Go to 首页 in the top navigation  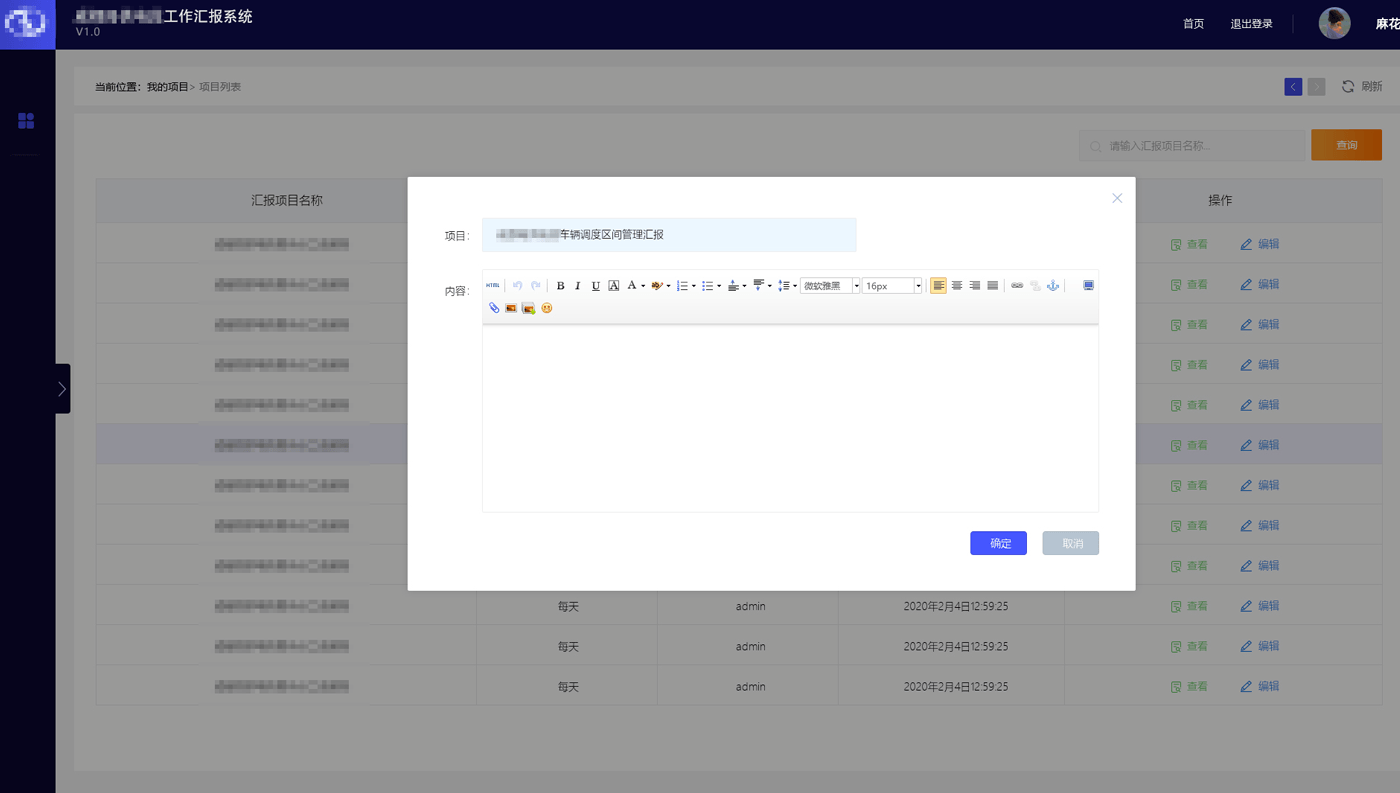[x=1193, y=24]
